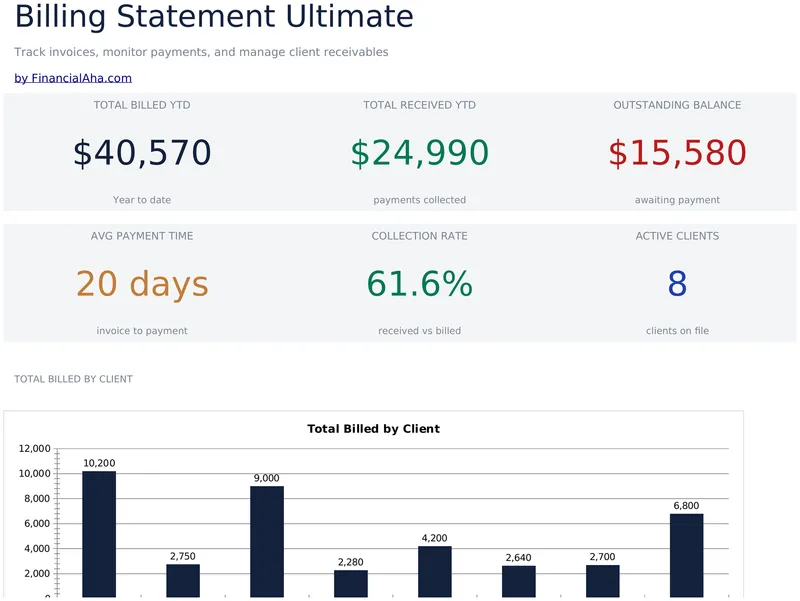Click the 'awaiting payment' caption
Image resolution: width=800 pixels, height=601 pixels.
click(677, 200)
